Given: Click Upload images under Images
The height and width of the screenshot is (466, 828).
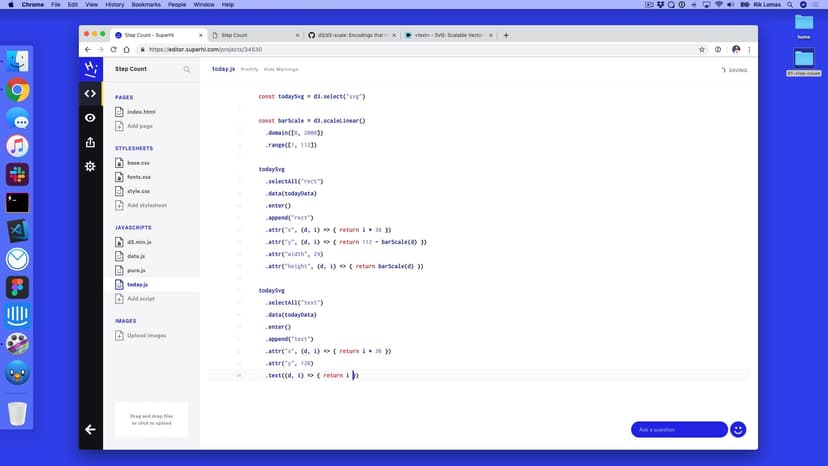Looking at the screenshot, I should 146,335.
